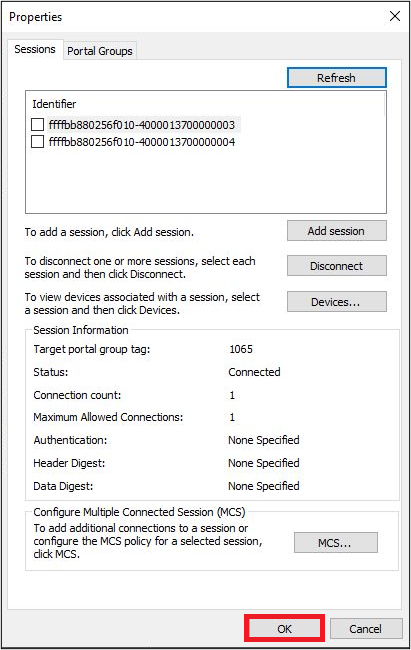Switch to the Portal Groups tab
Viewport: 411px width, 650px height.
point(100,51)
